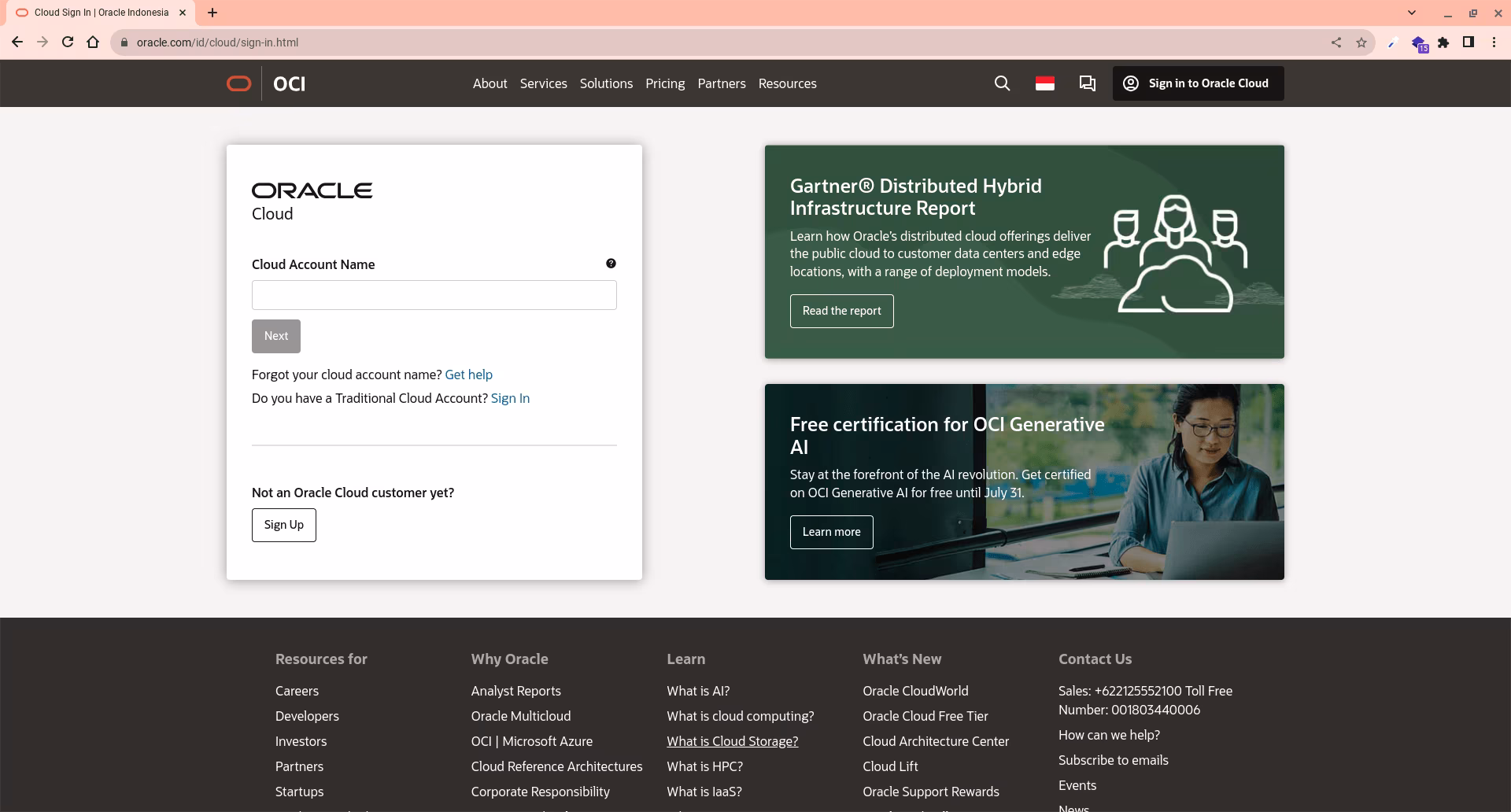This screenshot has width=1511, height=812.
Task: Bookmark this page with star icon
Action: [1361, 42]
